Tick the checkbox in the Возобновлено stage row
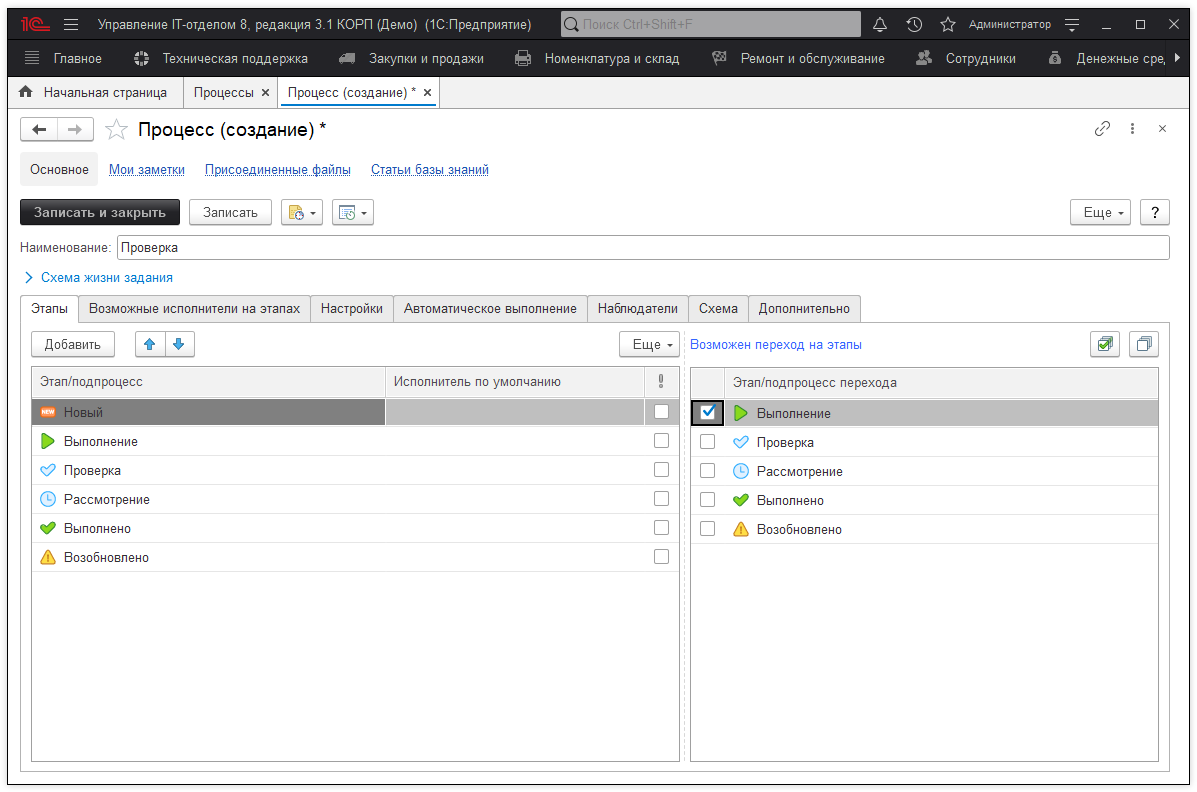This screenshot has width=1197, height=792. click(x=661, y=557)
